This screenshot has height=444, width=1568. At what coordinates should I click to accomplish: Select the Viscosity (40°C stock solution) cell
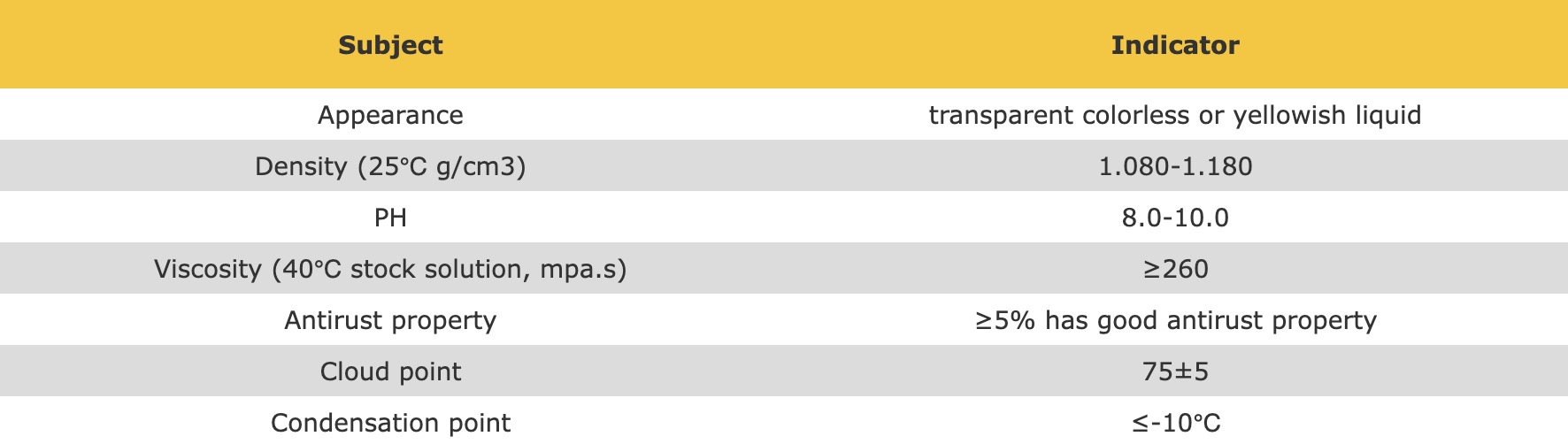[x=390, y=269]
